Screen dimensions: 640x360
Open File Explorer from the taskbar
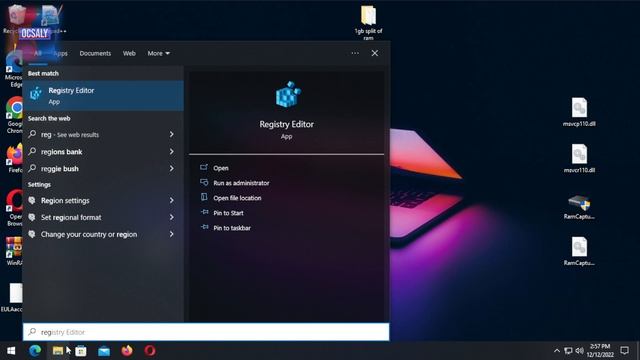coord(58,351)
